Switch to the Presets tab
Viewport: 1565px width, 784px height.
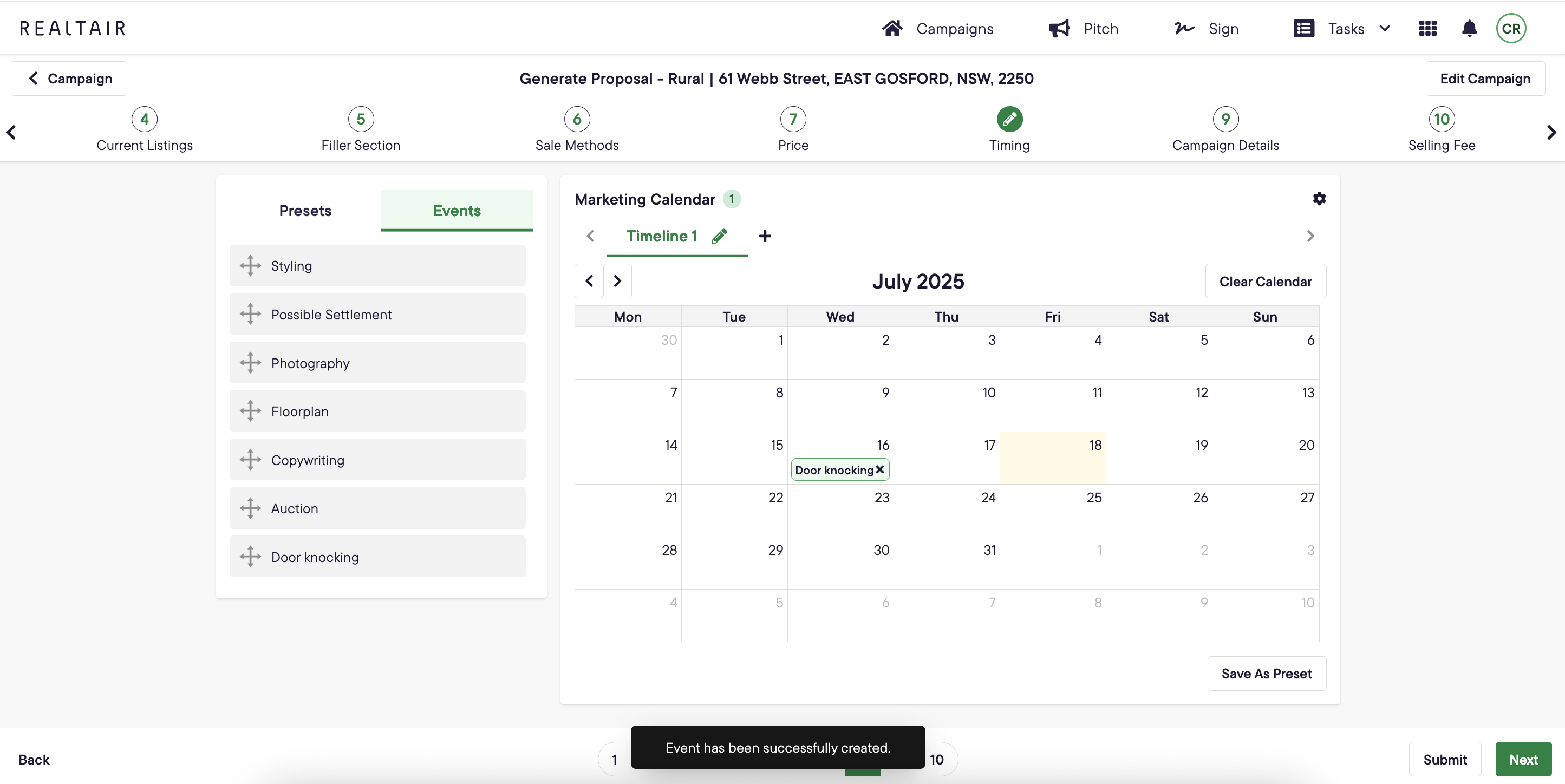305,211
